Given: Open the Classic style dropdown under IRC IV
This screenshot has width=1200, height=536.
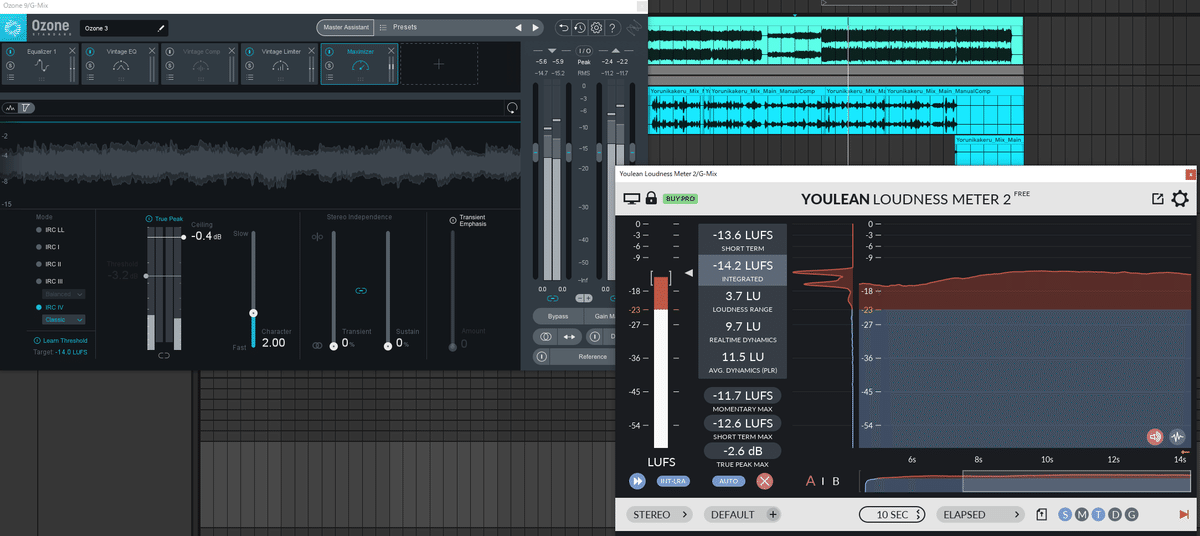Looking at the screenshot, I should pyautogui.click(x=64, y=320).
